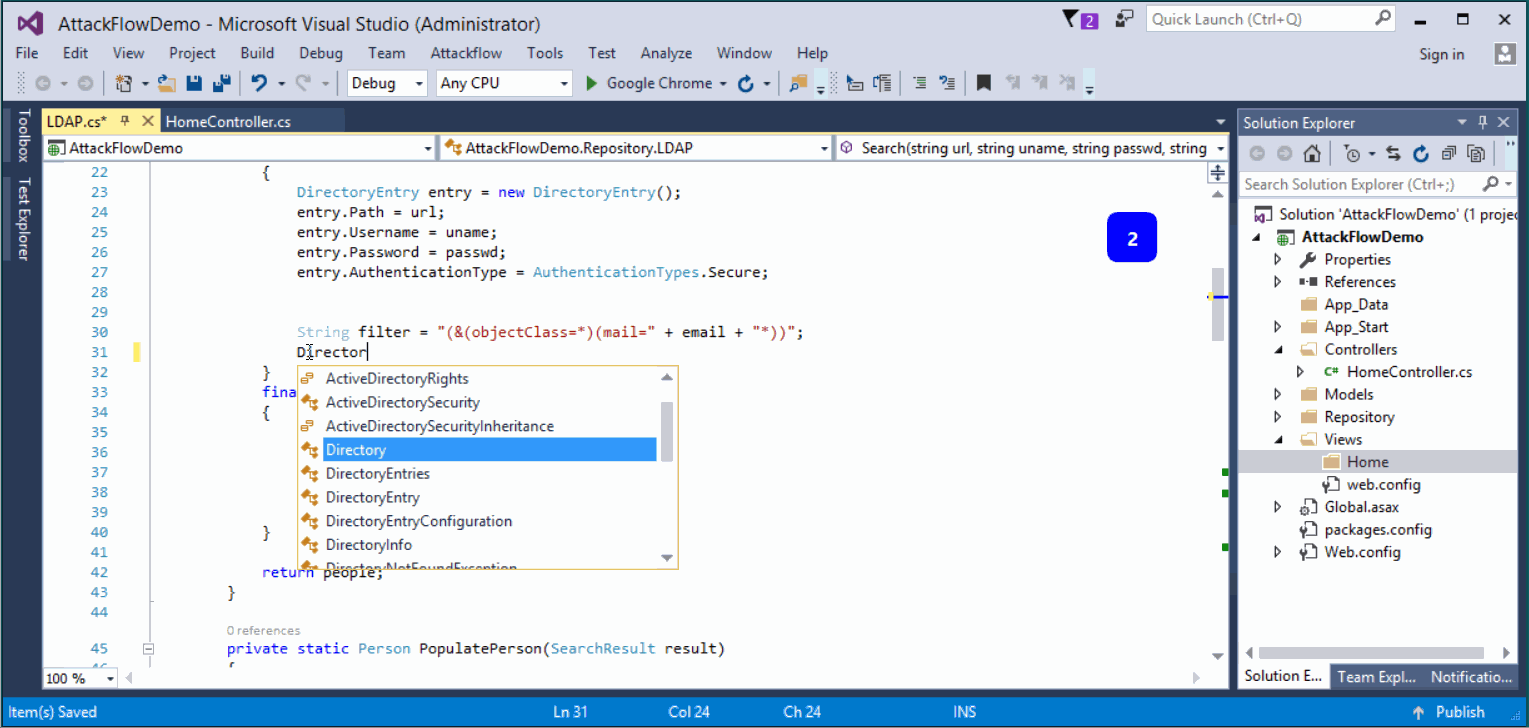This screenshot has width=1529, height=728.
Task: Click the Uncomment selected lines icon
Action: point(947,84)
